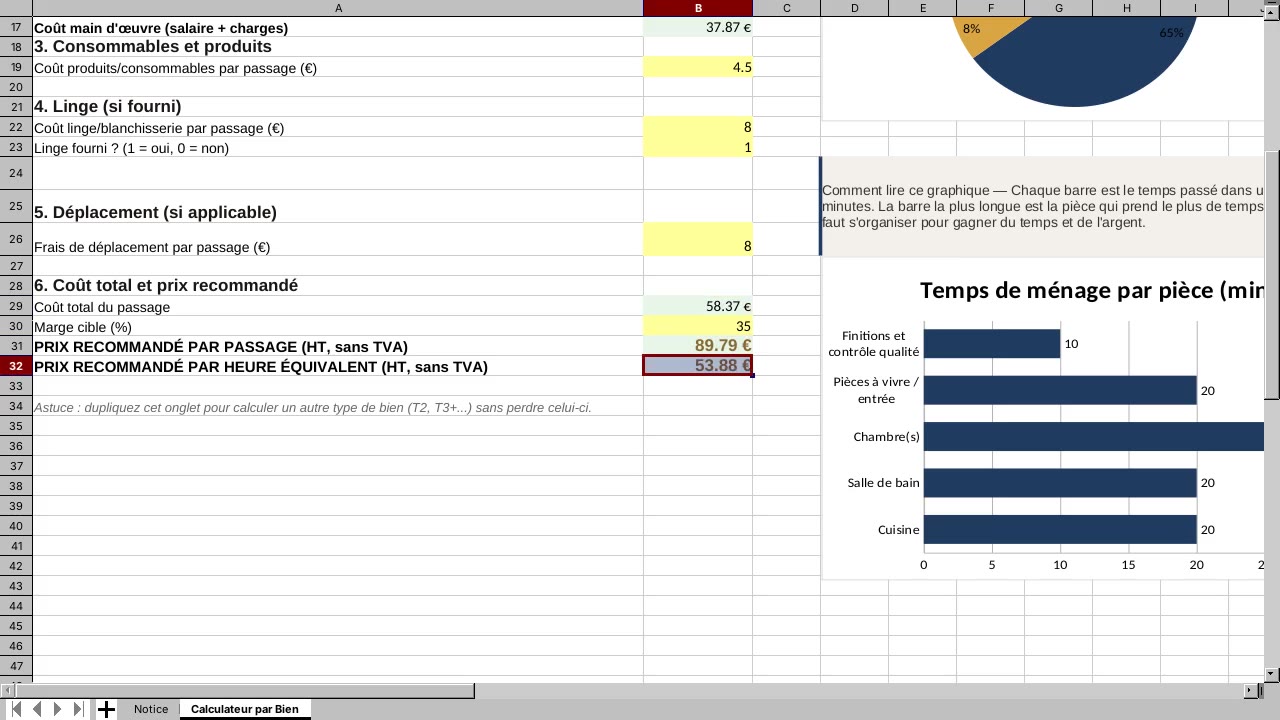
Task: Click the Finitions et contrôle qualité bar
Action: point(992,343)
